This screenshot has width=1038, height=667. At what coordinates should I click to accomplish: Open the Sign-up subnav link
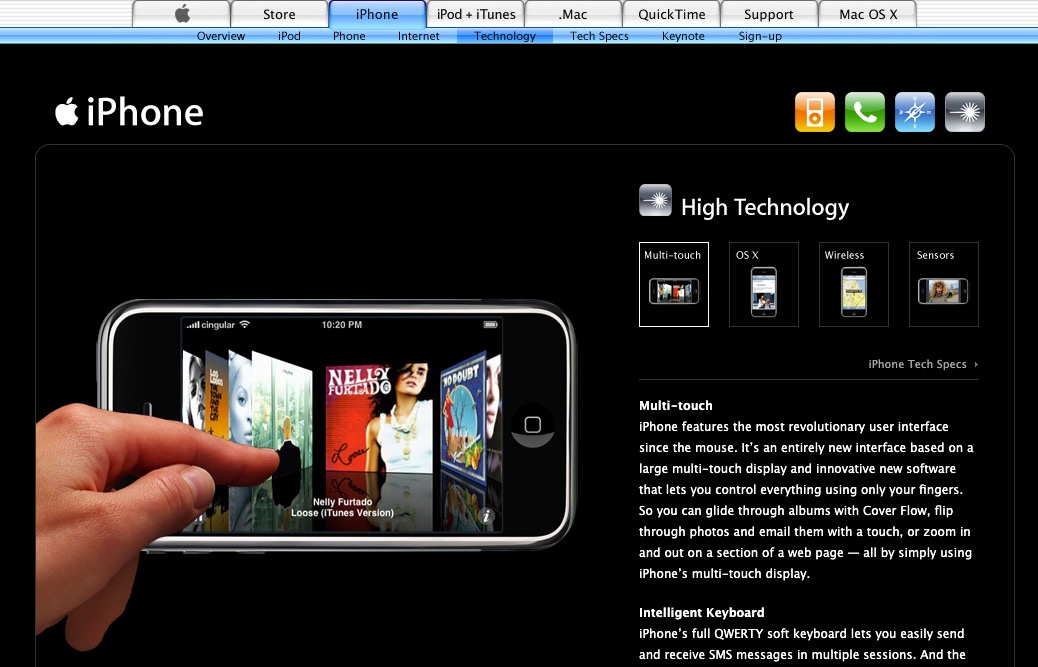(x=760, y=36)
